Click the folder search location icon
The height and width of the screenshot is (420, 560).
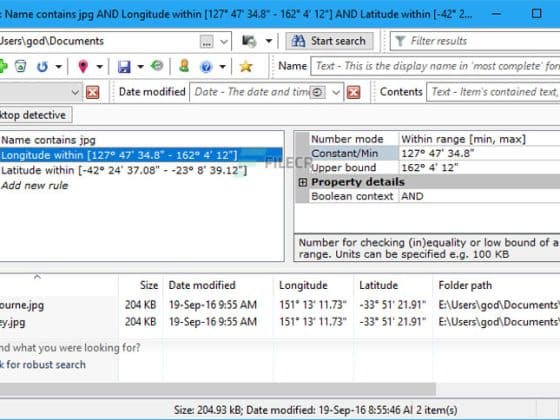coord(249,41)
